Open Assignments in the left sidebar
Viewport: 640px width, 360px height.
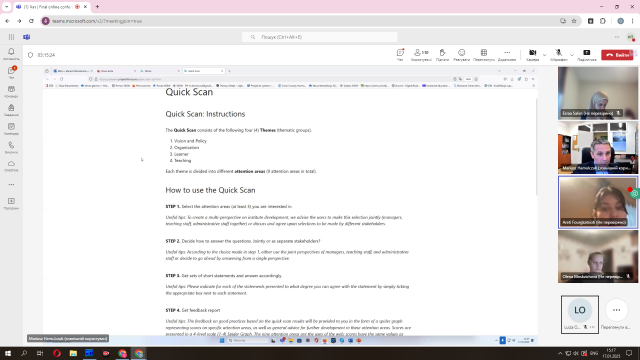coord(11,110)
